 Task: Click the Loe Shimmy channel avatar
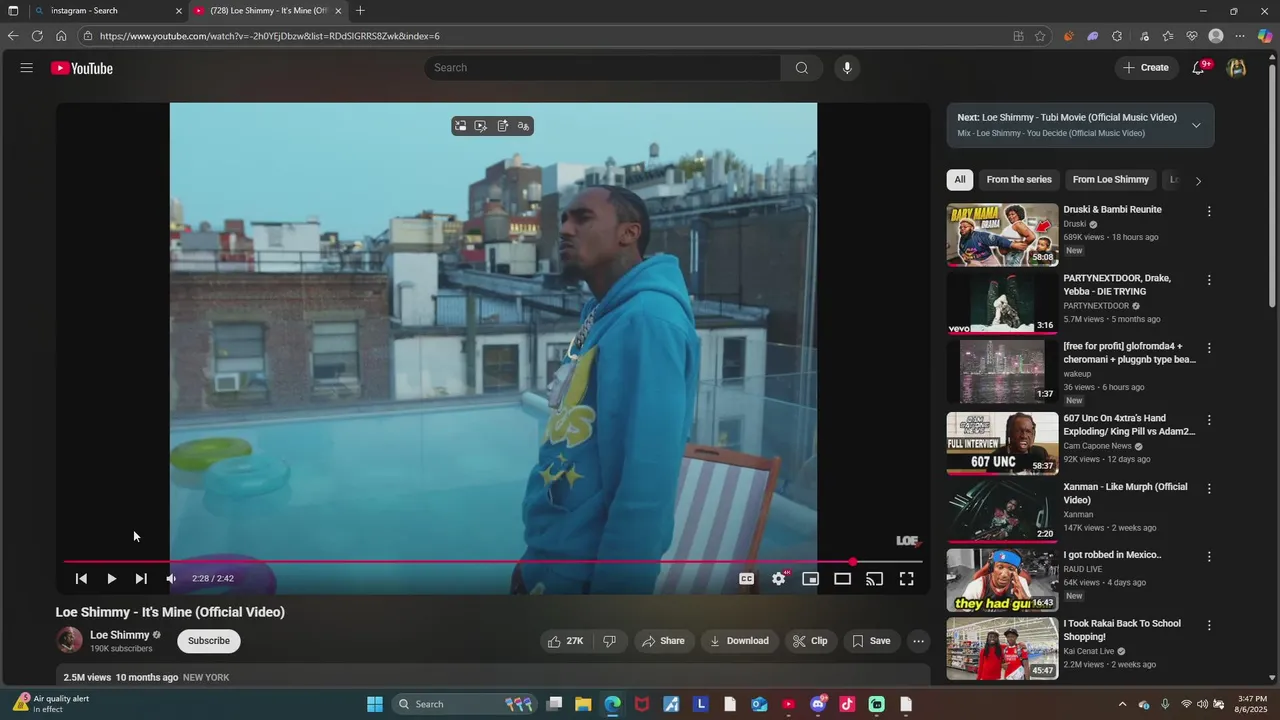(x=70, y=640)
